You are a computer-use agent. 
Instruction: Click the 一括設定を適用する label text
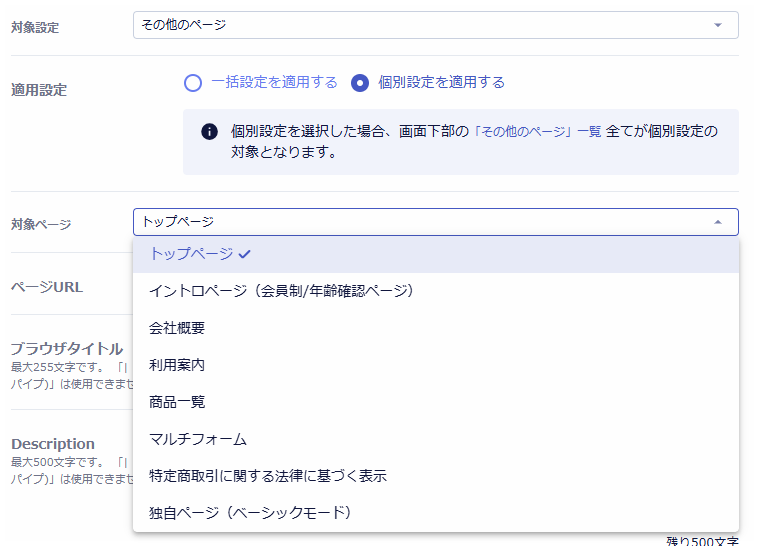click(x=274, y=83)
